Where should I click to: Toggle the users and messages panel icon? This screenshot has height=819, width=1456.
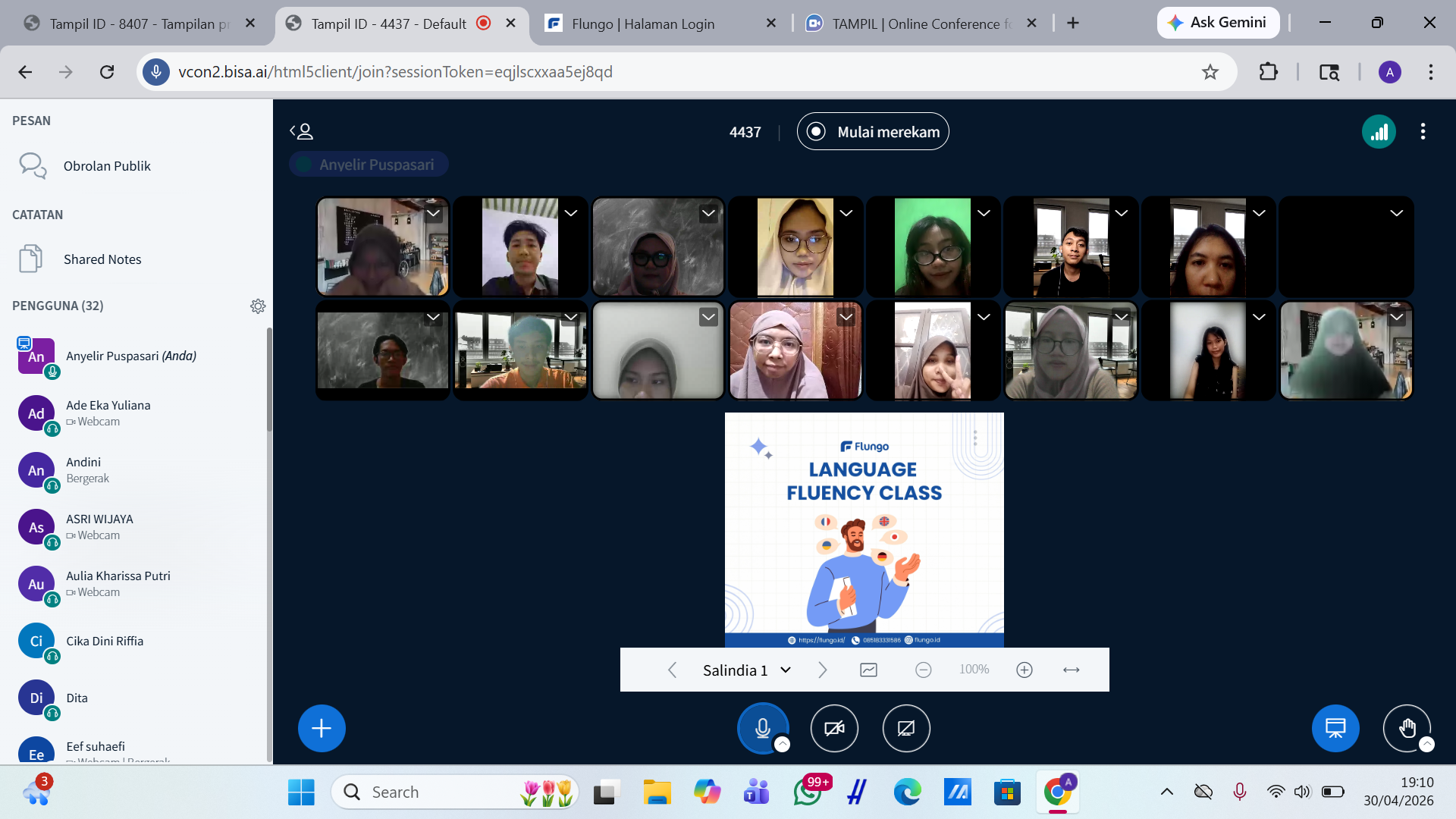point(301,132)
